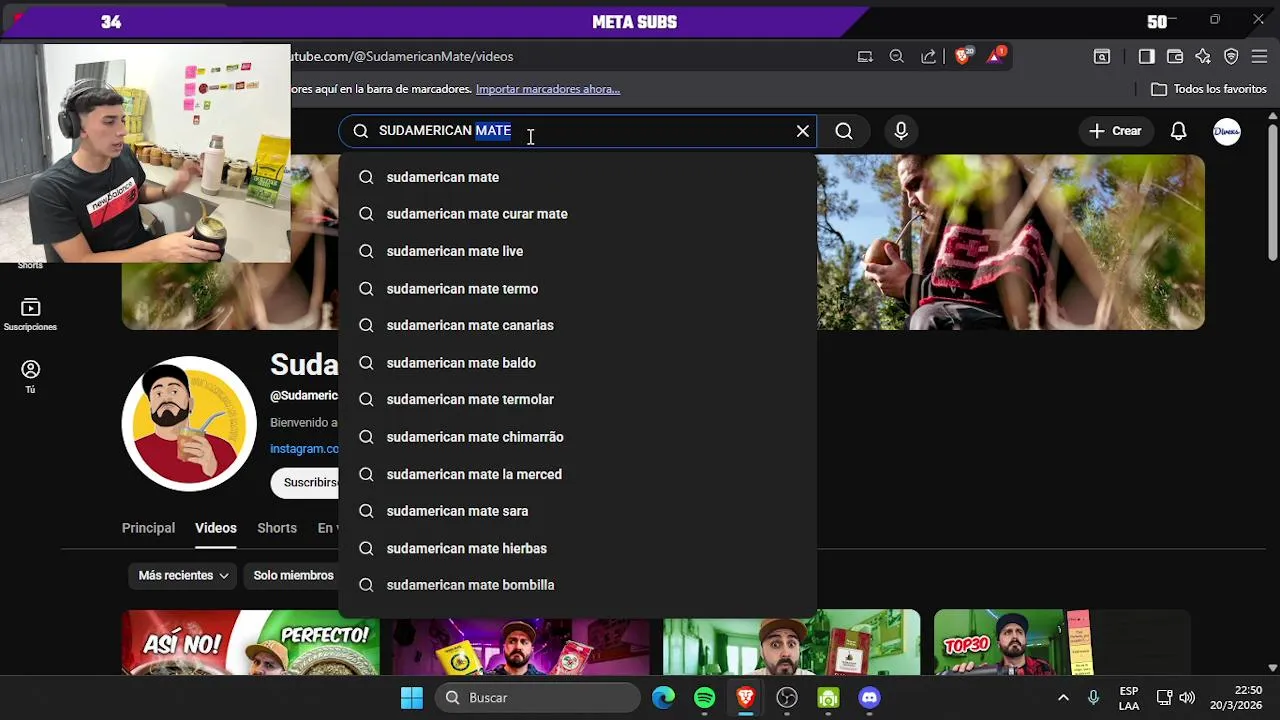Select suggestion "sudamerican mate termo"

tap(577, 289)
